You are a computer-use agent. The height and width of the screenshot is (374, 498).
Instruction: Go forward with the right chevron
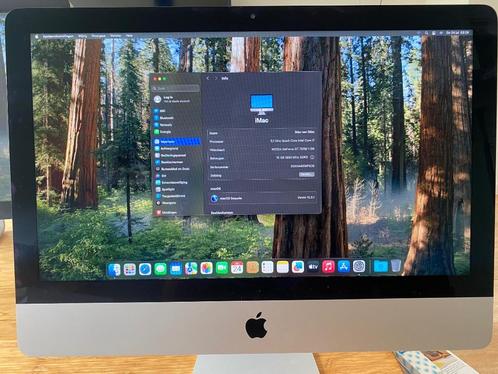(x=216, y=78)
